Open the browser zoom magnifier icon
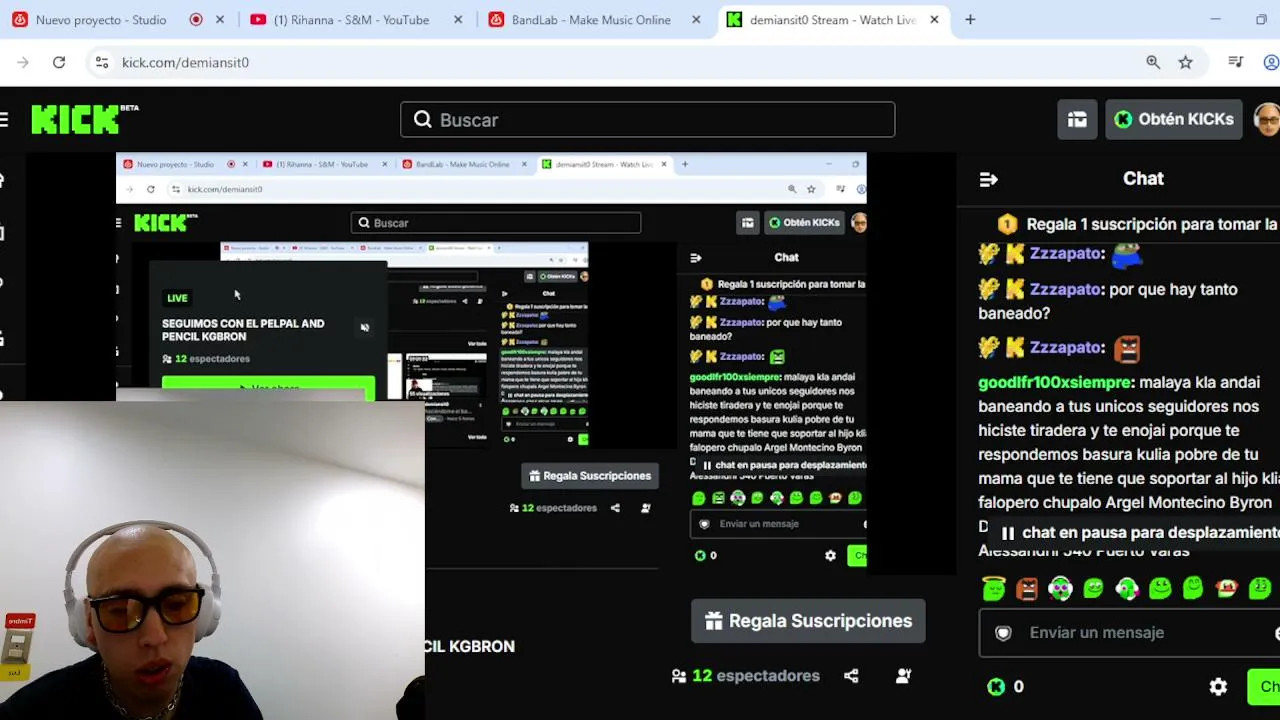 tap(1153, 62)
